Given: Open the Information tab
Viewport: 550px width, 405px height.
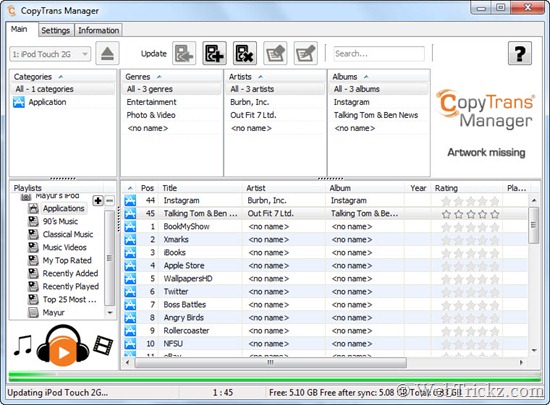Looking at the screenshot, I should click(99, 31).
